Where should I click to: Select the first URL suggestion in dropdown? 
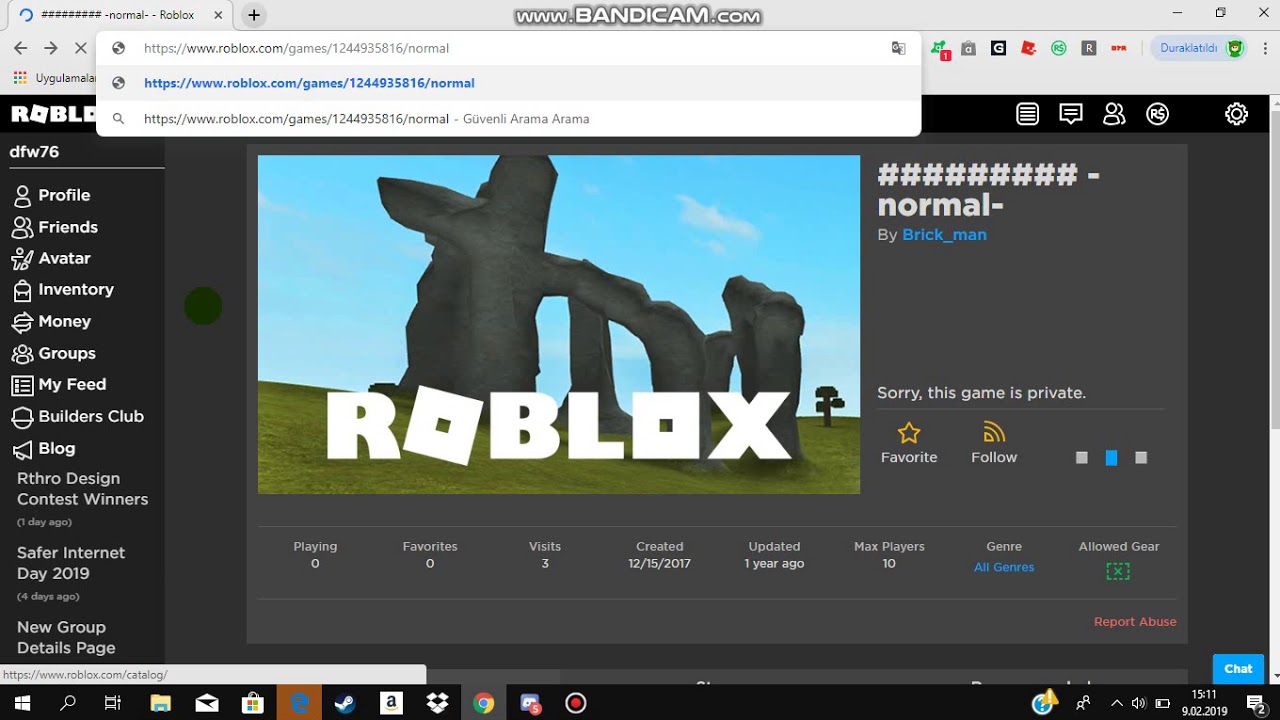tap(508, 83)
